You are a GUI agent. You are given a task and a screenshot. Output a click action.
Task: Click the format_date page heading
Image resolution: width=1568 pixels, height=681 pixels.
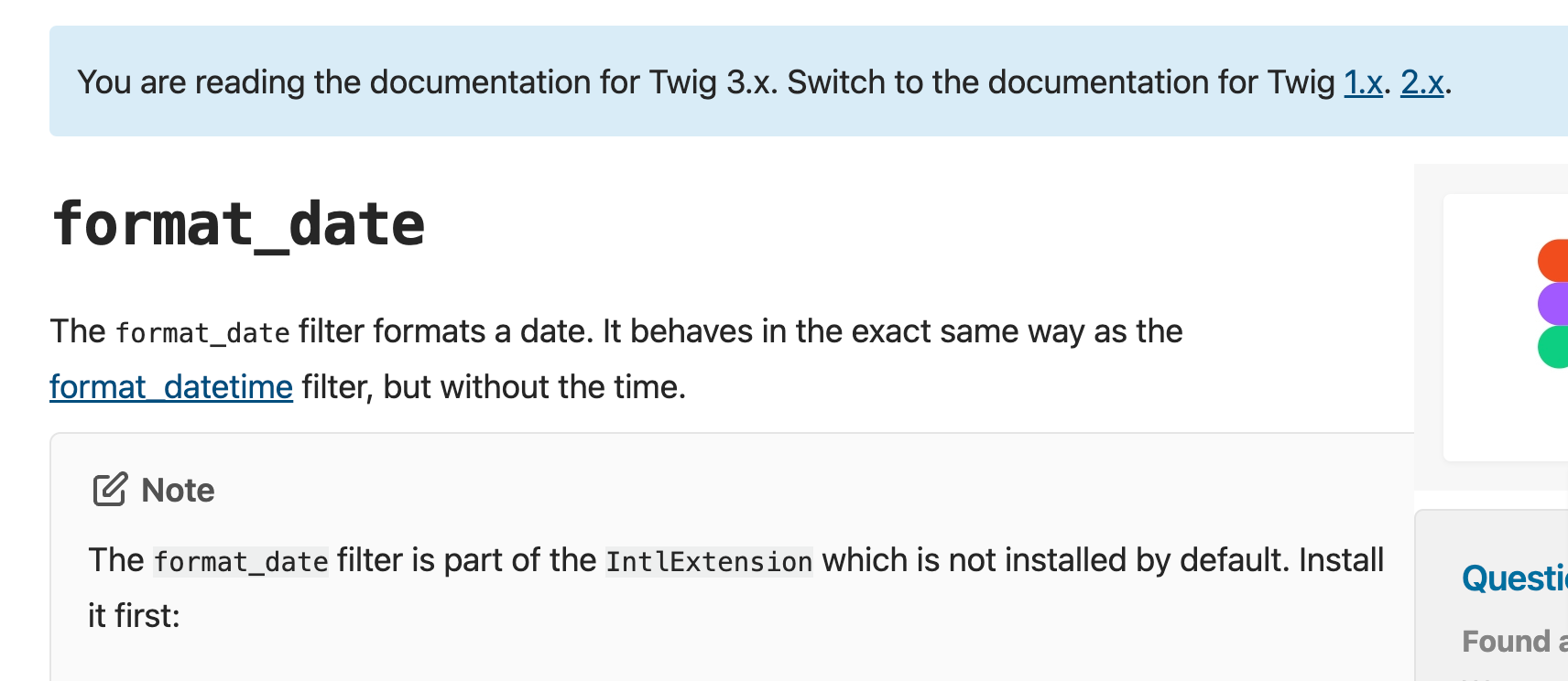click(238, 224)
